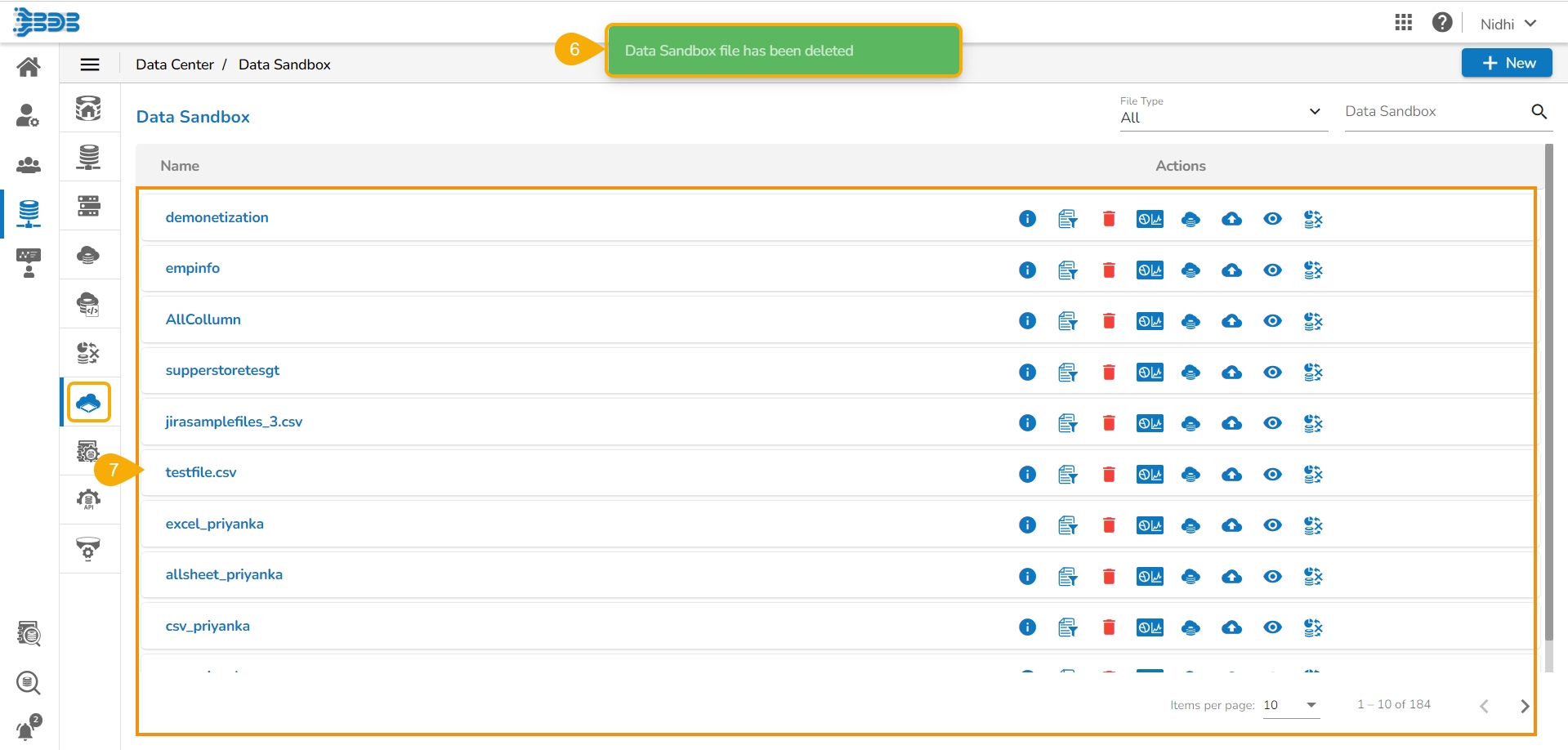Click the New button

click(1507, 63)
